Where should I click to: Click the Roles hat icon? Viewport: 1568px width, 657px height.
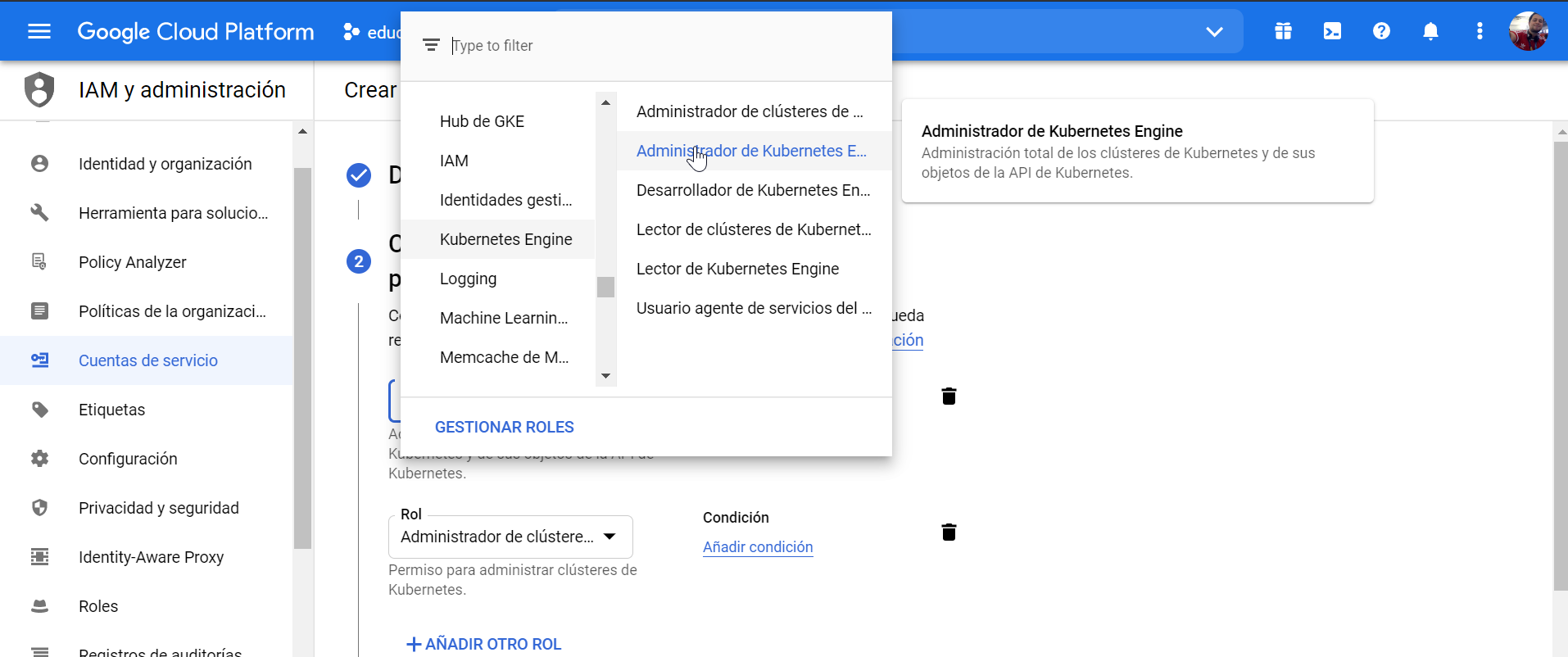pyautogui.click(x=39, y=606)
